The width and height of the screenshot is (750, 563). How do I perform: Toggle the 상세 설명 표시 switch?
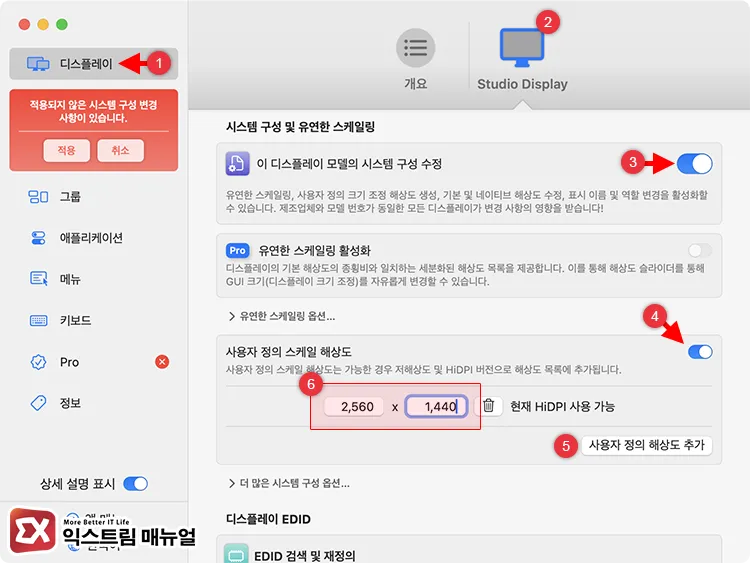(x=135, y=484)
